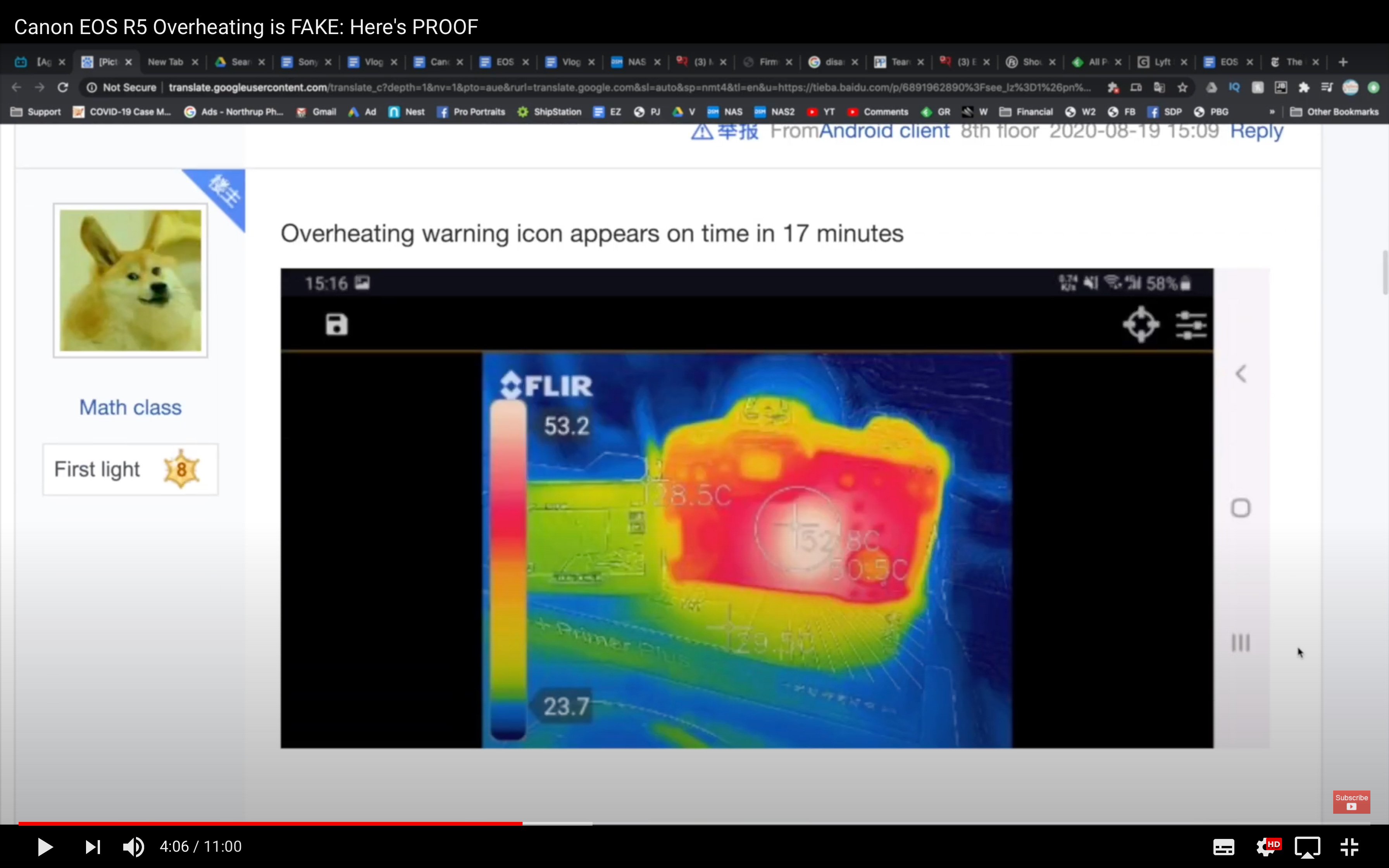Click the crosshair target icon in screenshot
The height and width of the screenshot is (868, 1389).
coord(1141,324)
